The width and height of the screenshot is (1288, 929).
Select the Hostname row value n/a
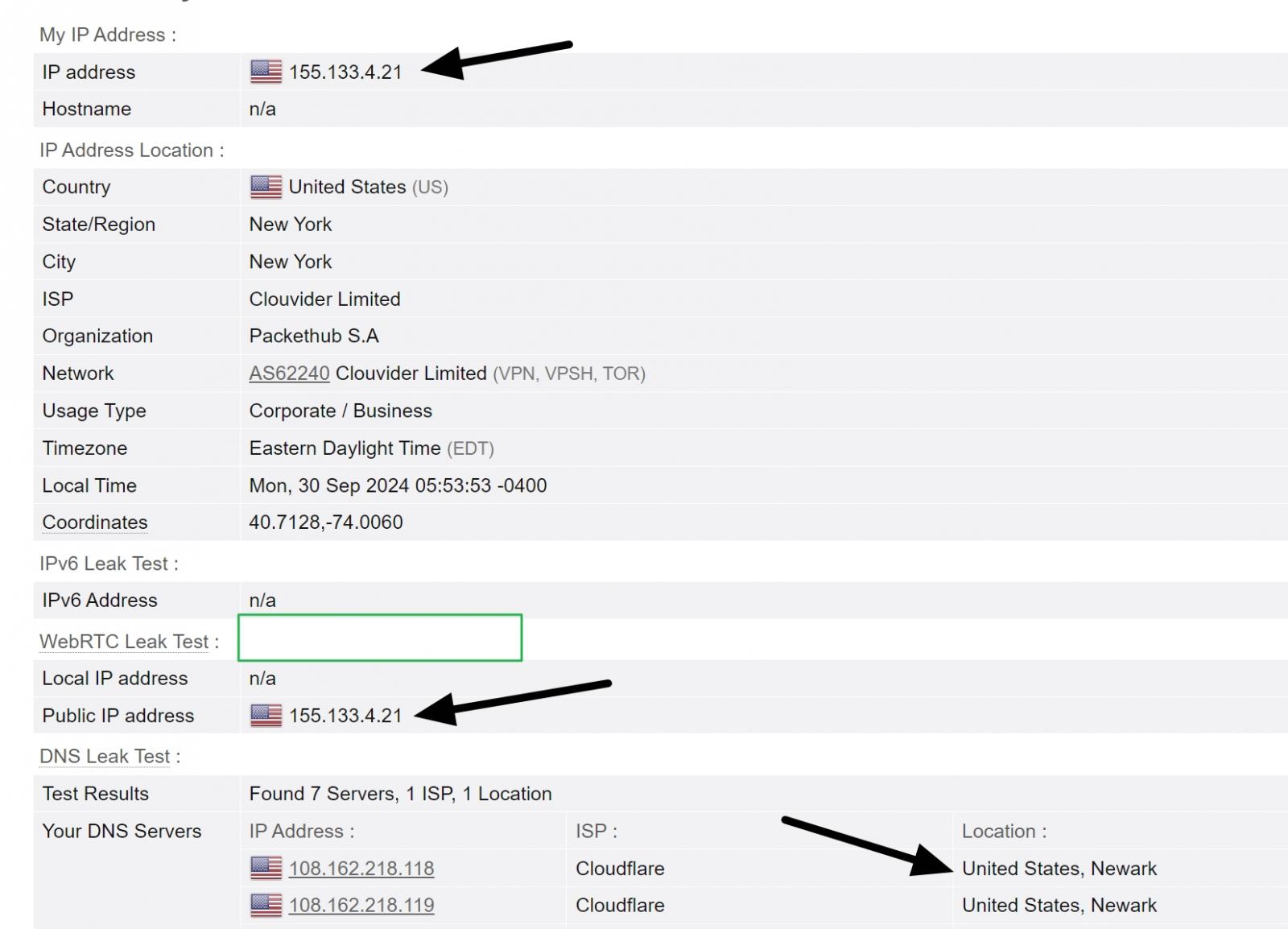point(262,109)
